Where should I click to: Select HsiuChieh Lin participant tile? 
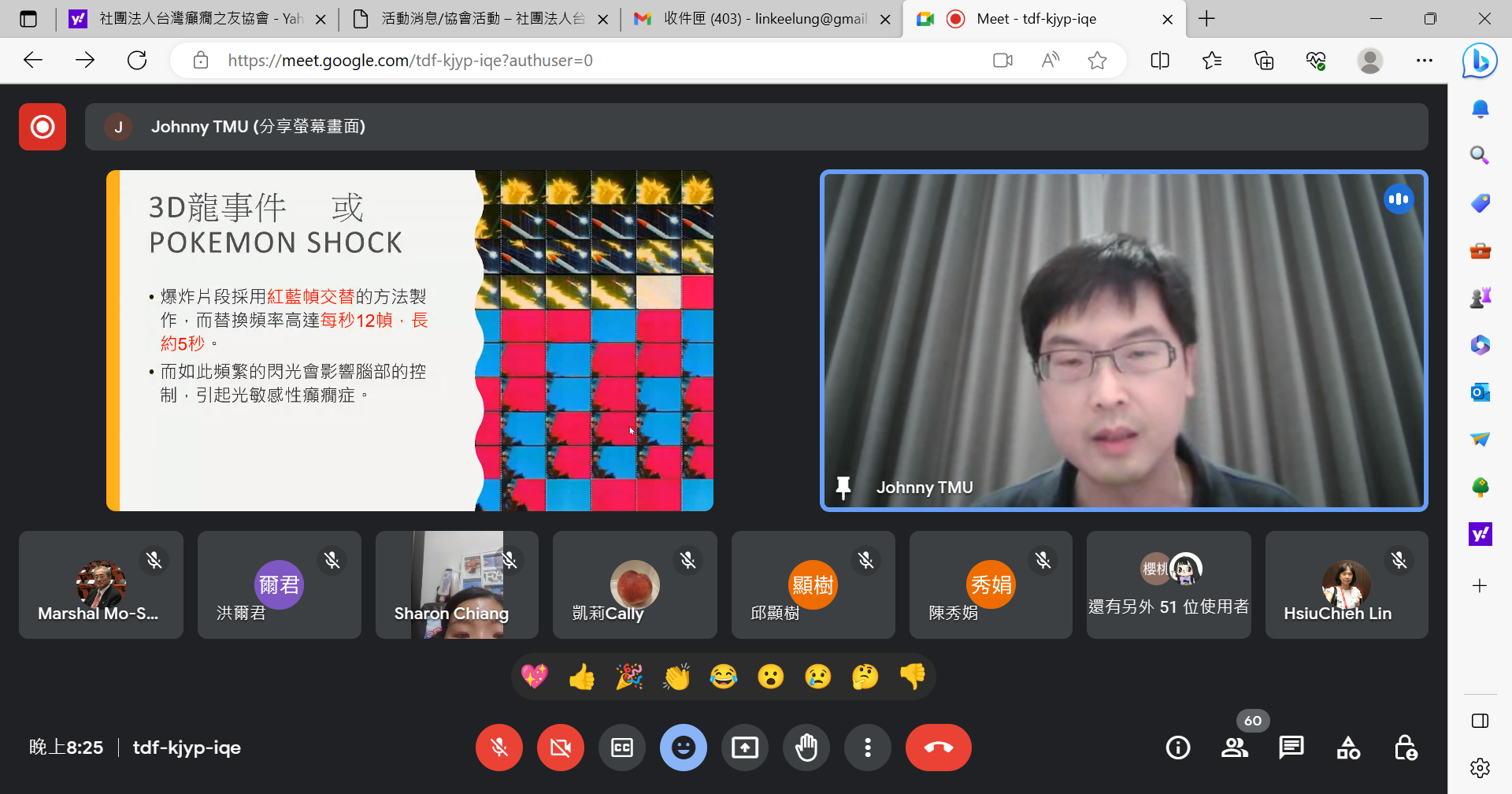(1347, 584)
